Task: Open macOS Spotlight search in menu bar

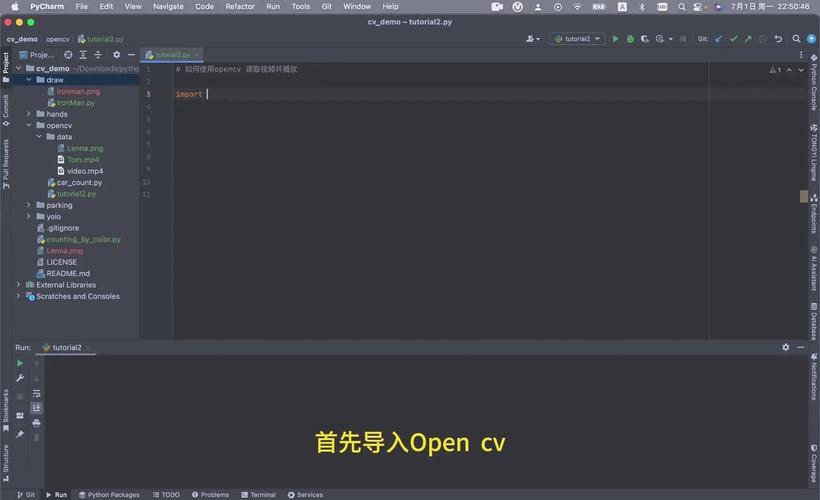Action: click(x=681, y=7)
